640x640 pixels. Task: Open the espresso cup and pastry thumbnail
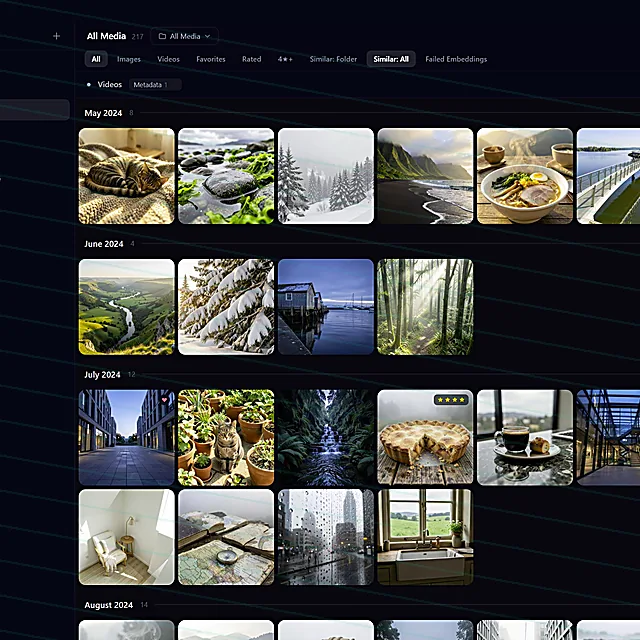click(x=525, y=438)
